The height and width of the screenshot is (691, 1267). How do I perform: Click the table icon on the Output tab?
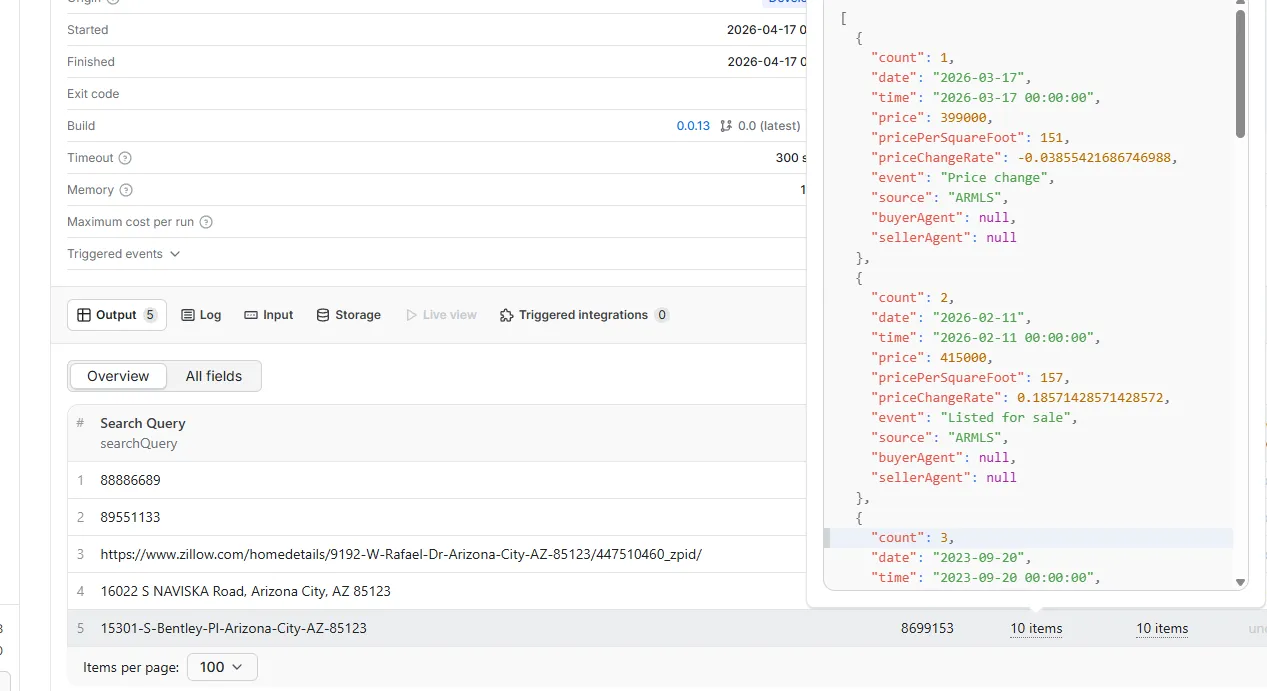point(84,315)
